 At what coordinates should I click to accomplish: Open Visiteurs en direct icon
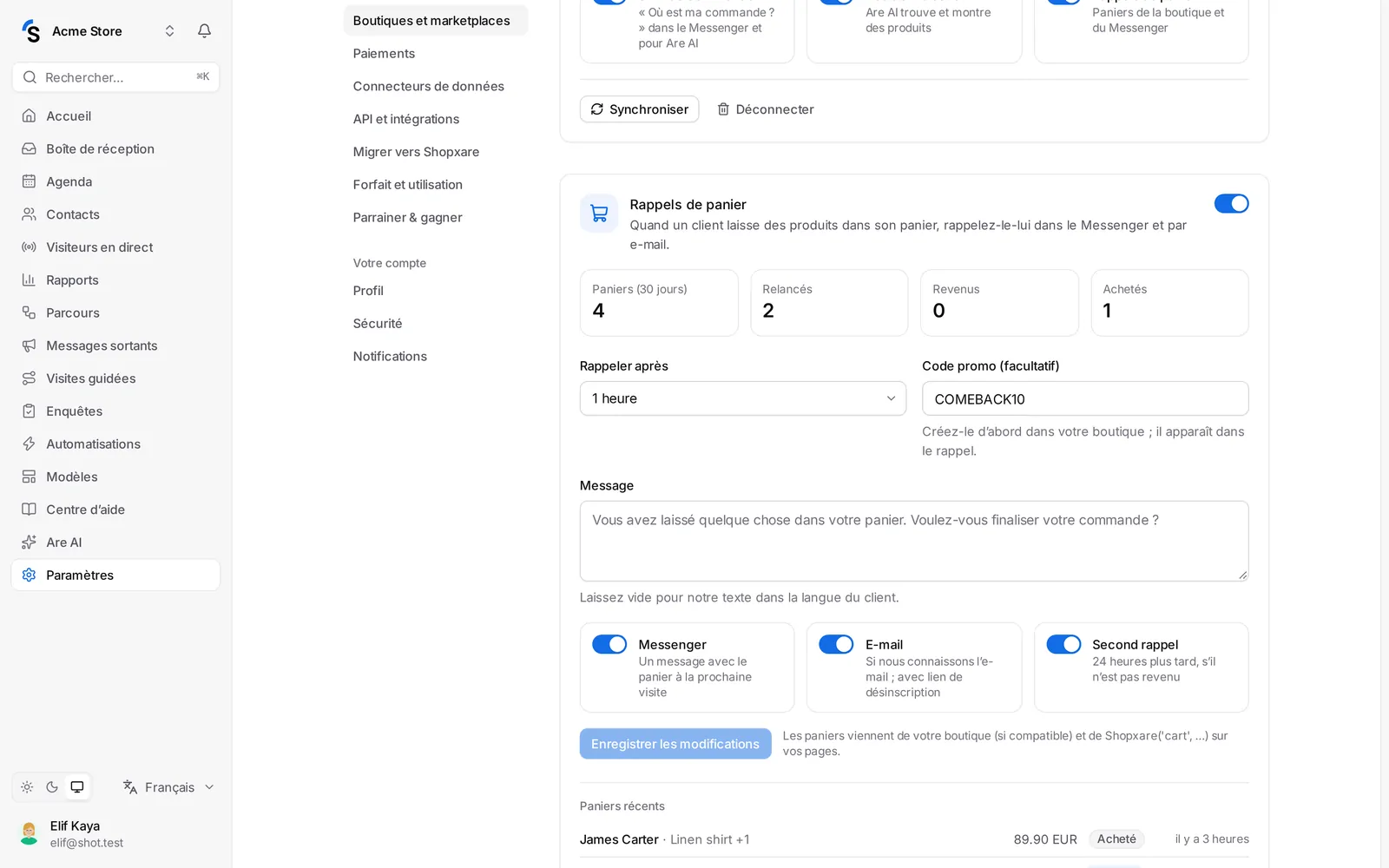(x=29, y=247)
